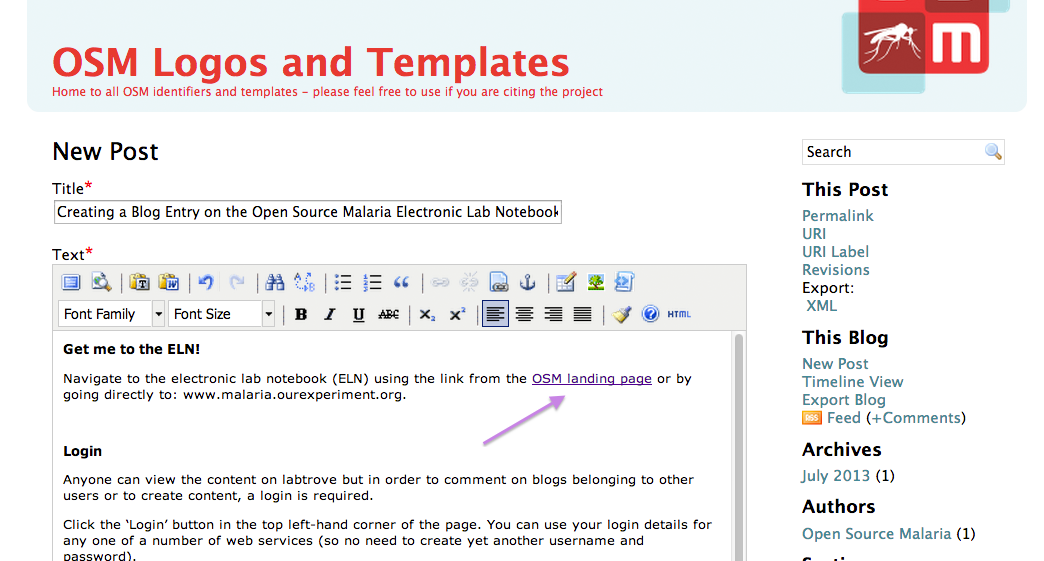Click the insert table pencil icon
Screen dimensions: 1044x561
pos(565,282)
